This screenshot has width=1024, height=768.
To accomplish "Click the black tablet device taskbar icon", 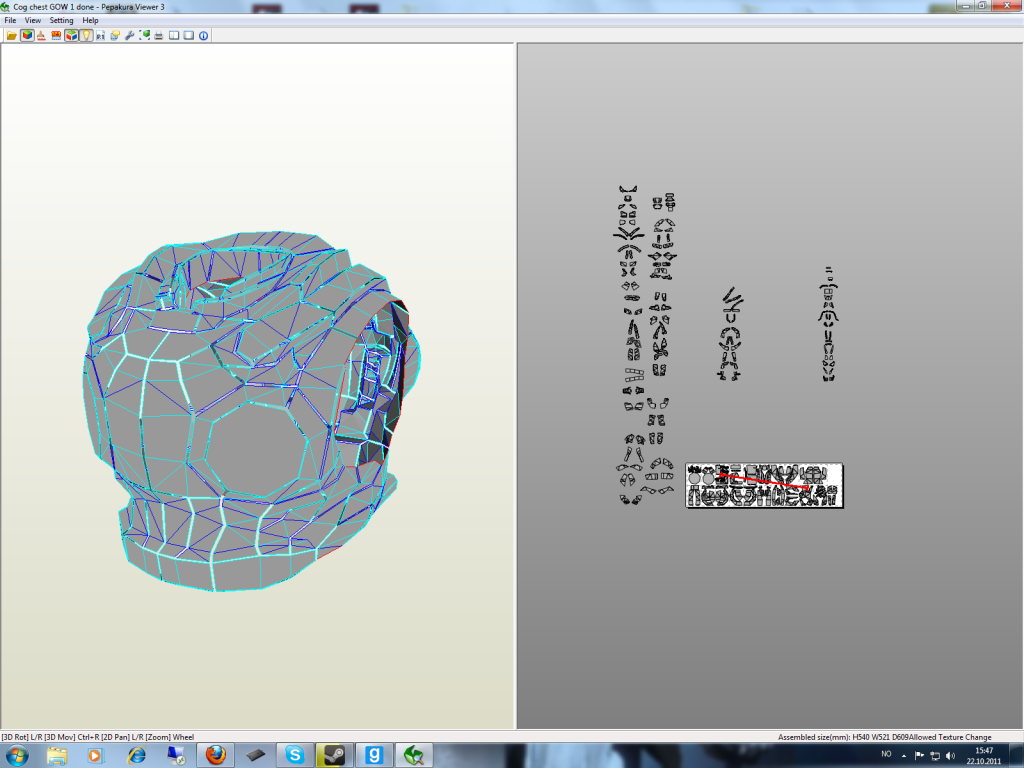I will click(x=255, y=756).
